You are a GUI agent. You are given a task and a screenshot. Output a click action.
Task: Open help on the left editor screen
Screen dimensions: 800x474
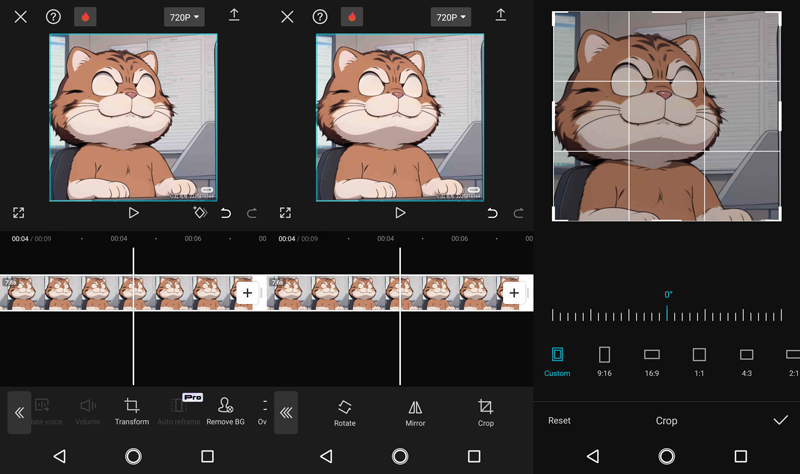pos(53,17)
